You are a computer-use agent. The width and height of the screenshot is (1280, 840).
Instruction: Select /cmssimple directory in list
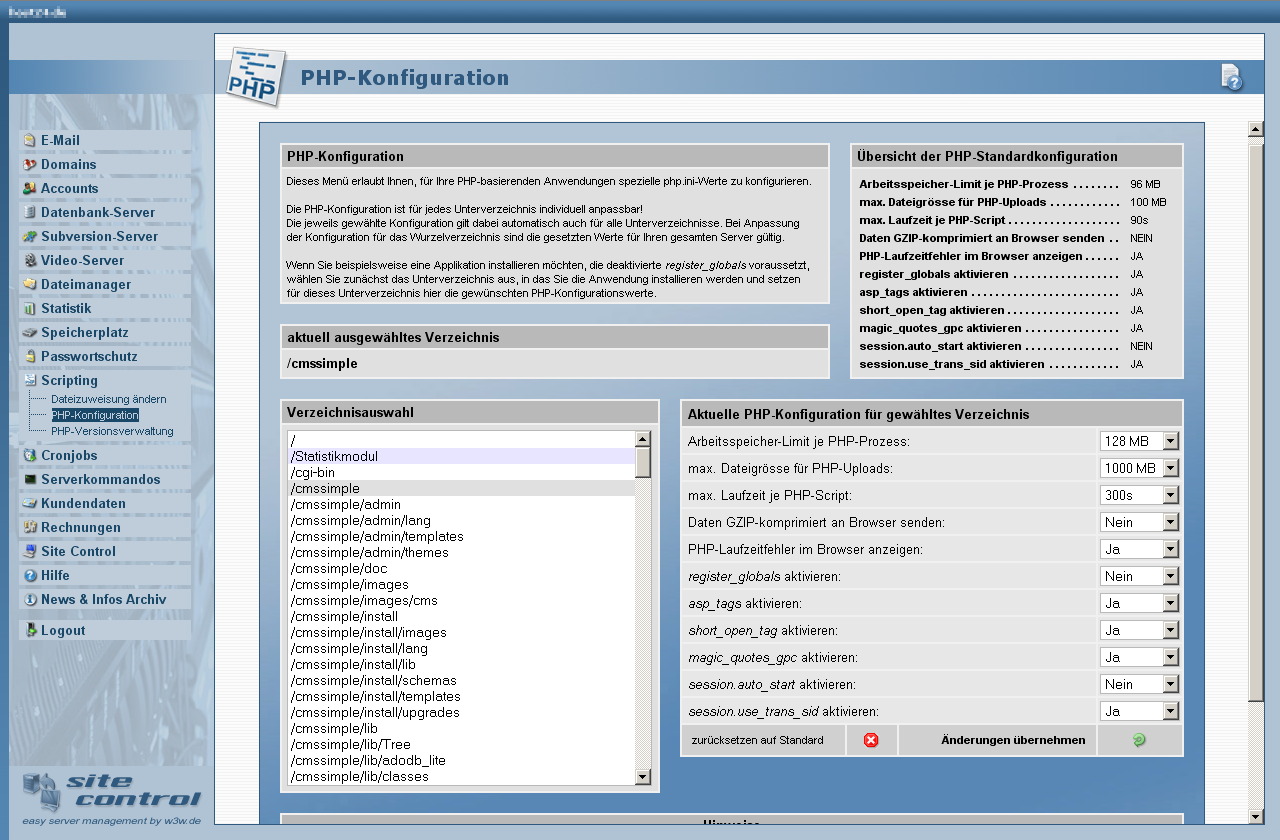point(461,488)
